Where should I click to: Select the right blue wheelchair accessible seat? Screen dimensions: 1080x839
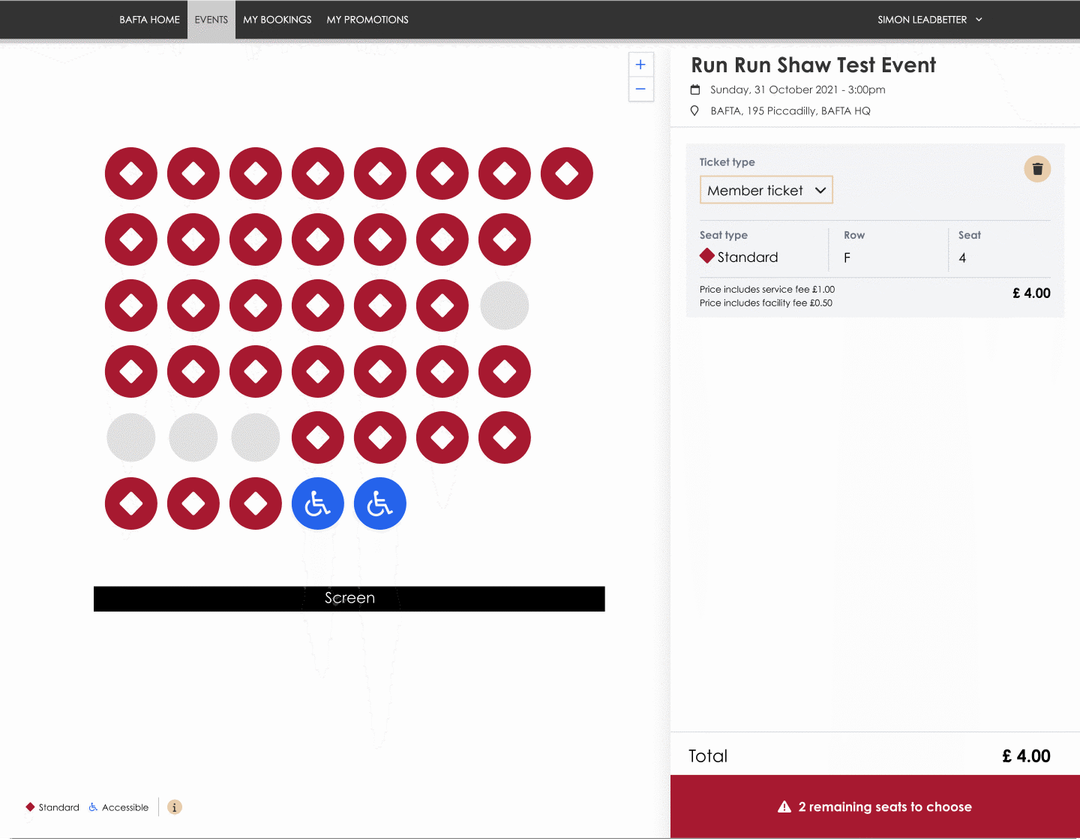[380, 504]
